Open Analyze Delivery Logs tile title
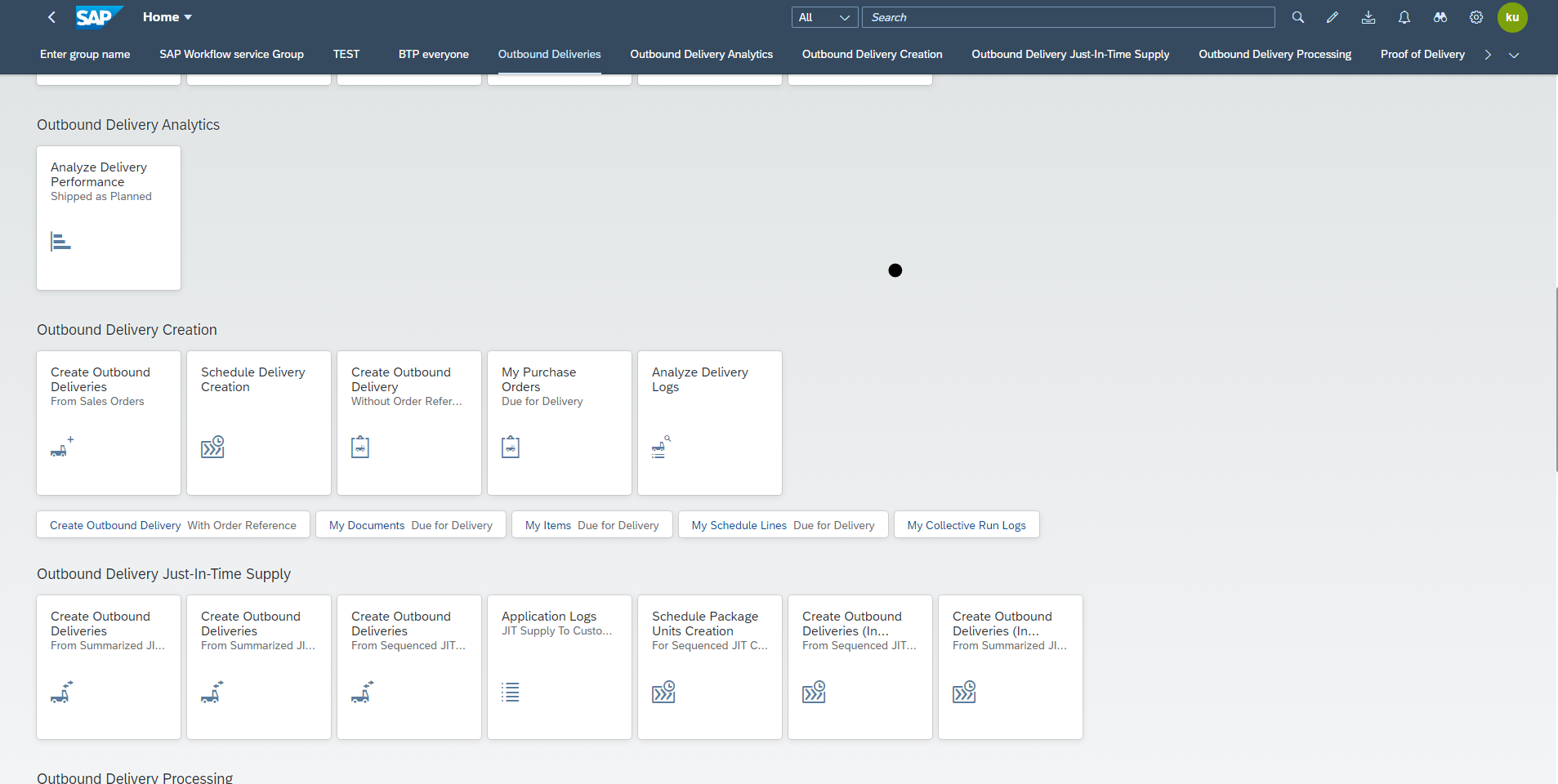Viewport: 1558px width, 784px height. 699,380
